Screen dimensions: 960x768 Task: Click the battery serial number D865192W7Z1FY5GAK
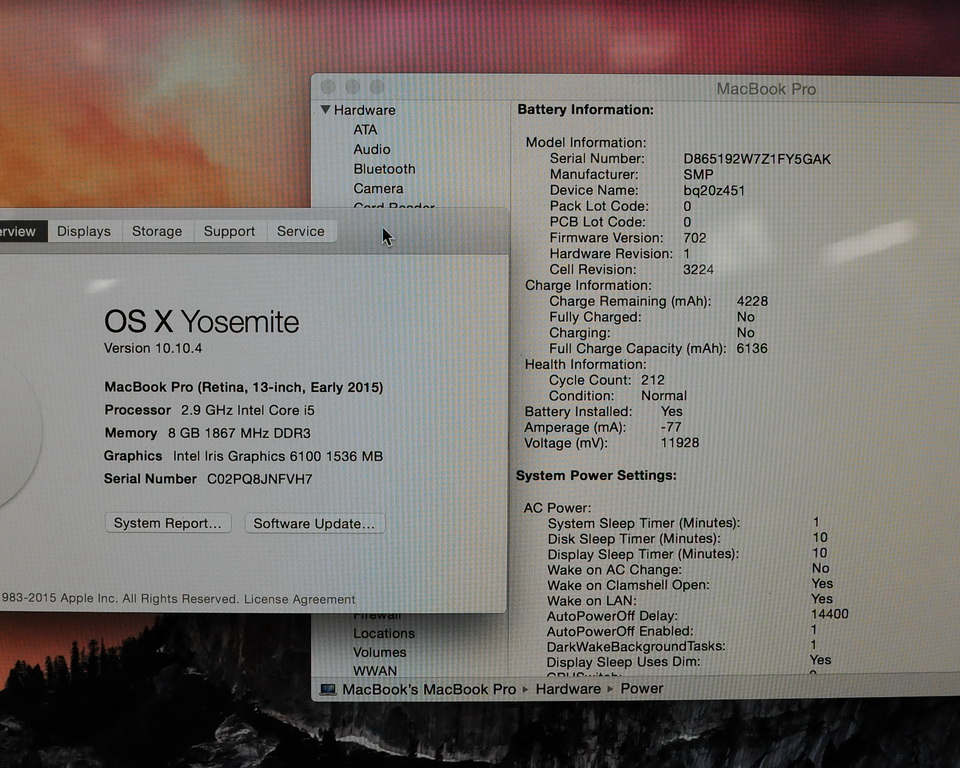pos(757,159)
